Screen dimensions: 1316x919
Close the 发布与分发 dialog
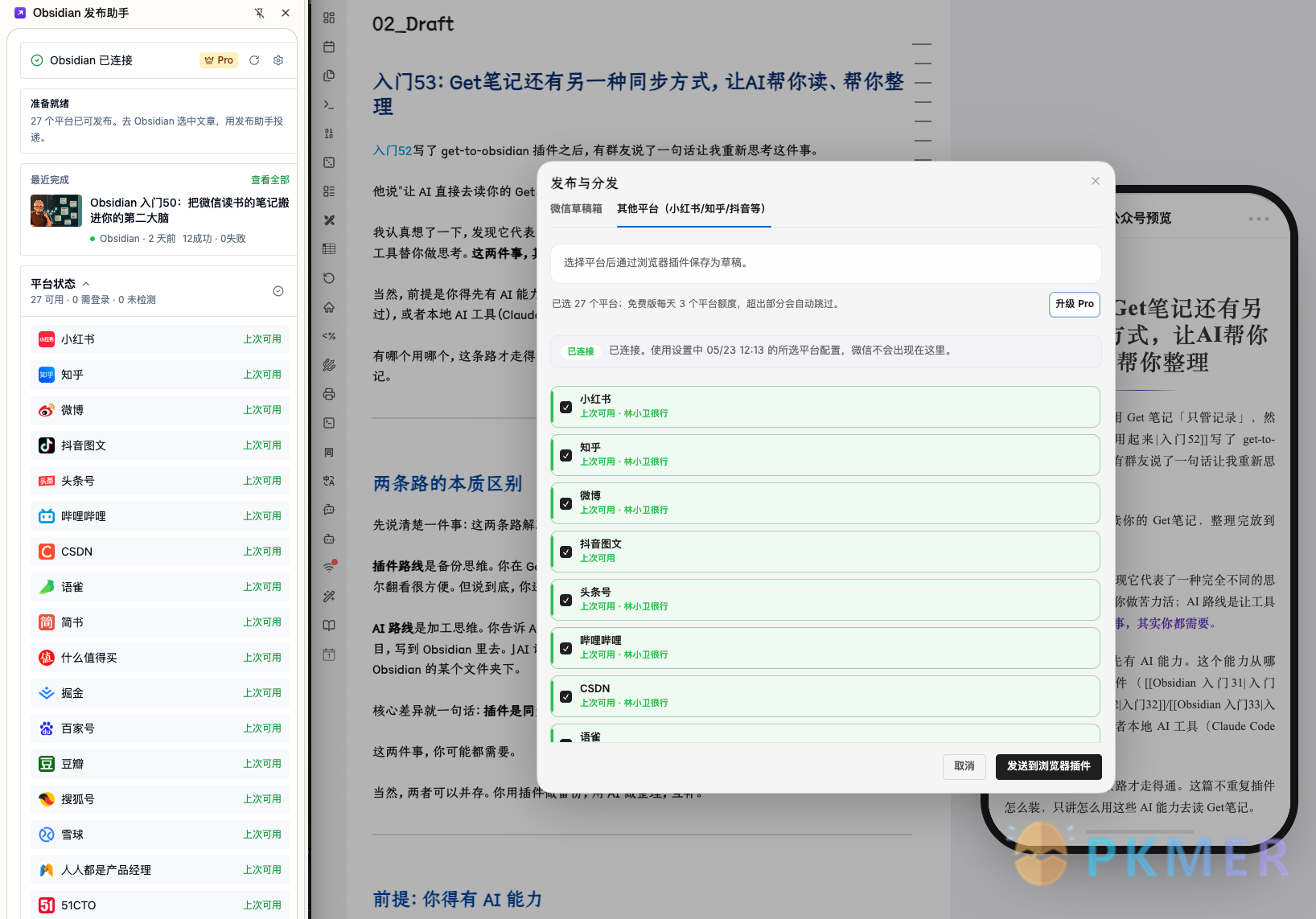(1095, 181)
